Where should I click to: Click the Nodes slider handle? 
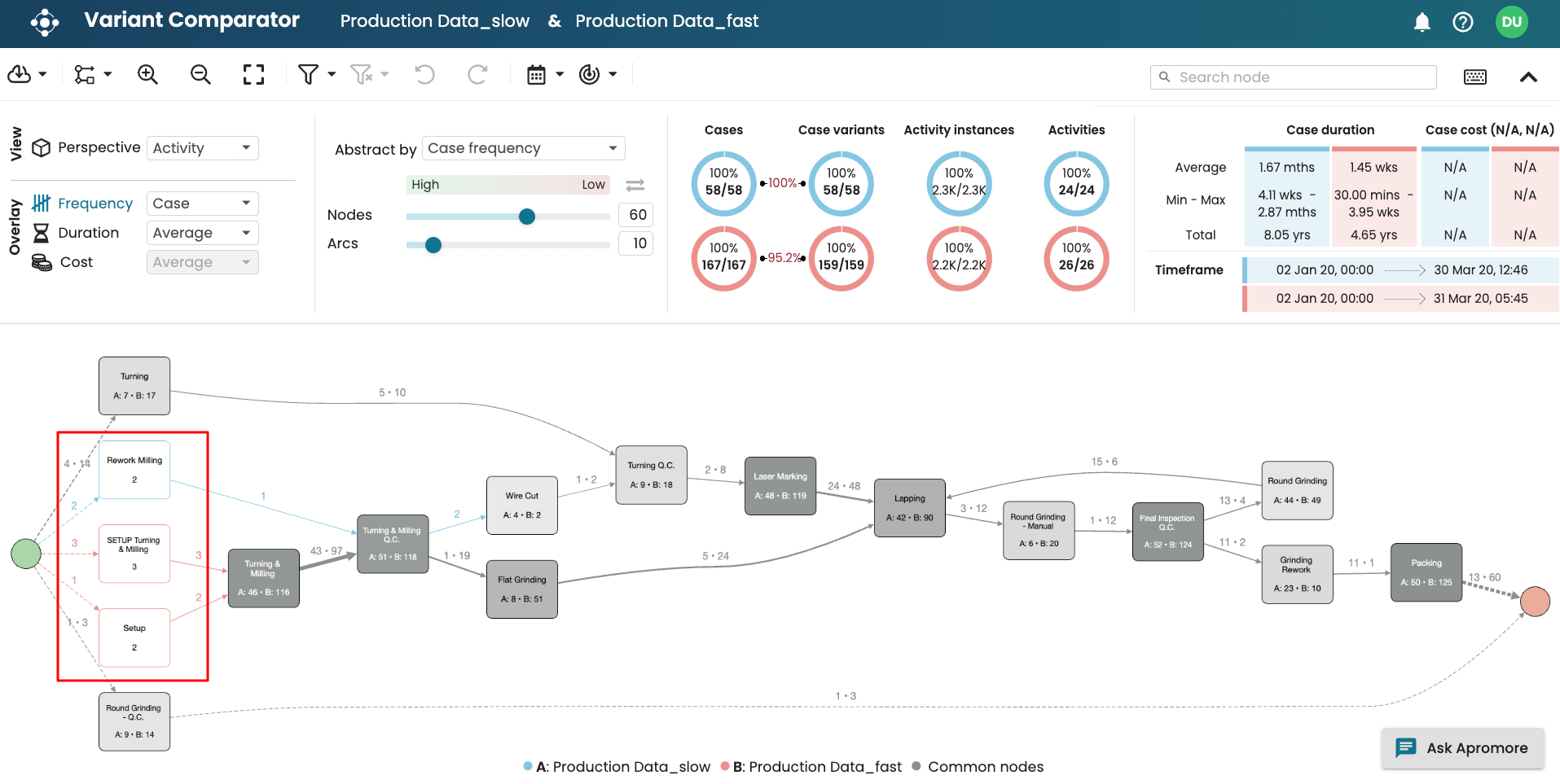(527, 216)
